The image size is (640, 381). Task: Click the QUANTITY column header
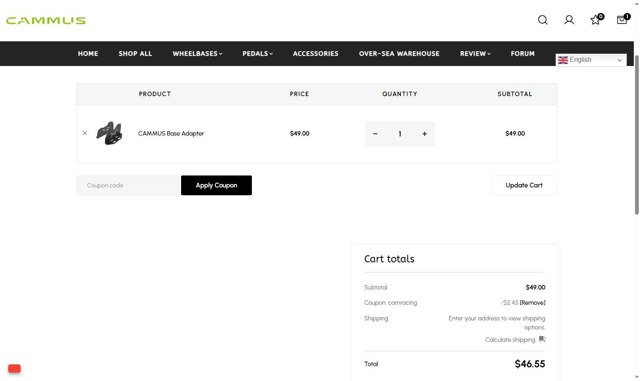tap(400, 94)
